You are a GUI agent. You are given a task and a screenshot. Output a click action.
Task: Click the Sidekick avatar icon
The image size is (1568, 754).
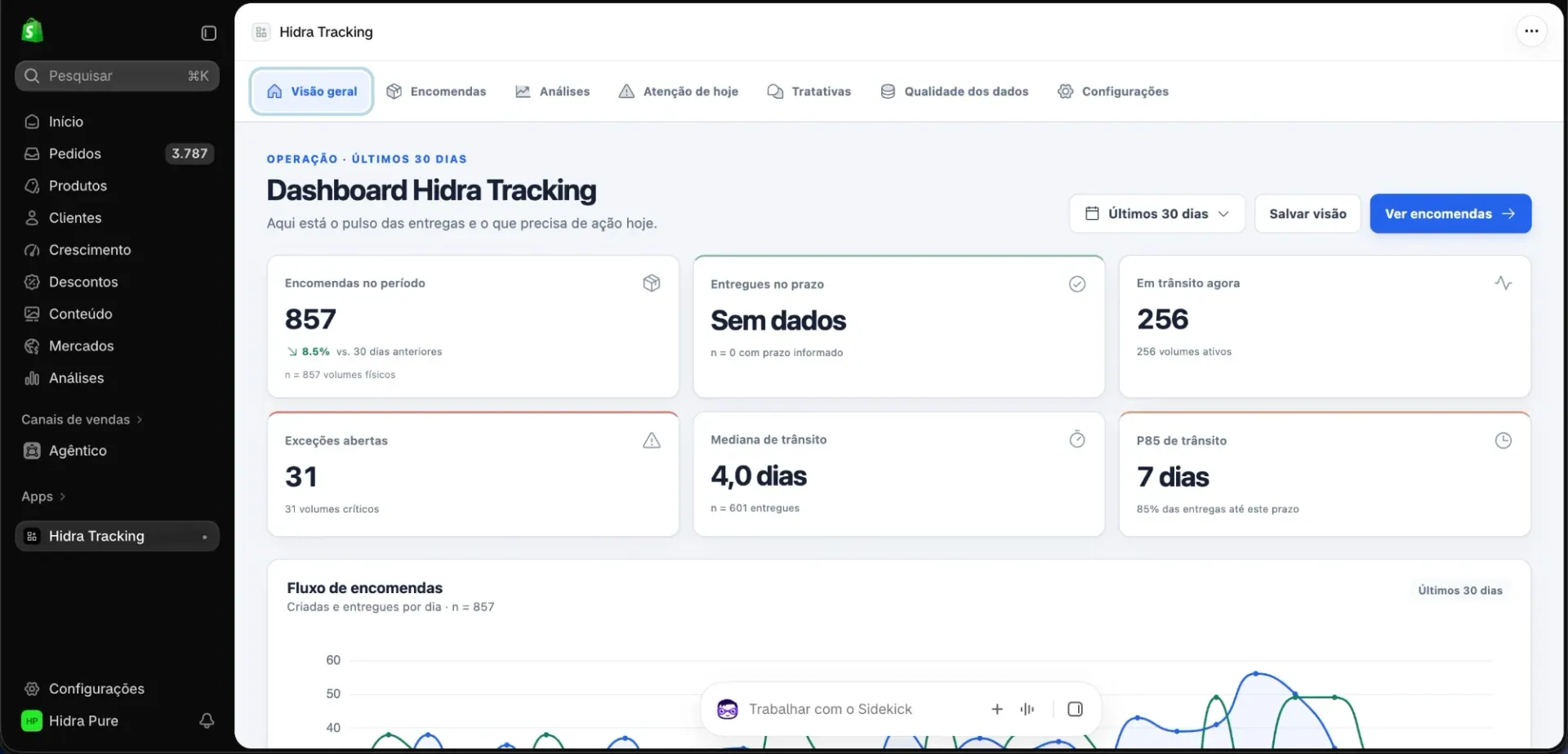[x=727, y=709]
